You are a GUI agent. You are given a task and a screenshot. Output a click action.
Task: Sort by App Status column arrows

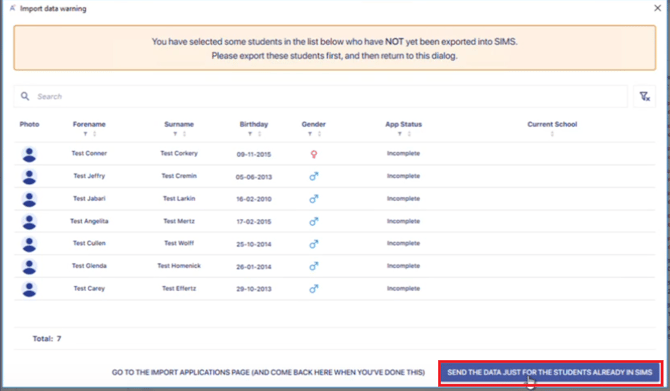coord(409,134)
